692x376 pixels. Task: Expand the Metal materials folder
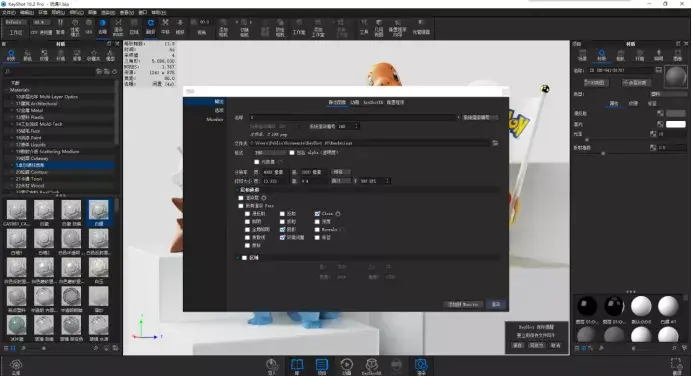12,110
